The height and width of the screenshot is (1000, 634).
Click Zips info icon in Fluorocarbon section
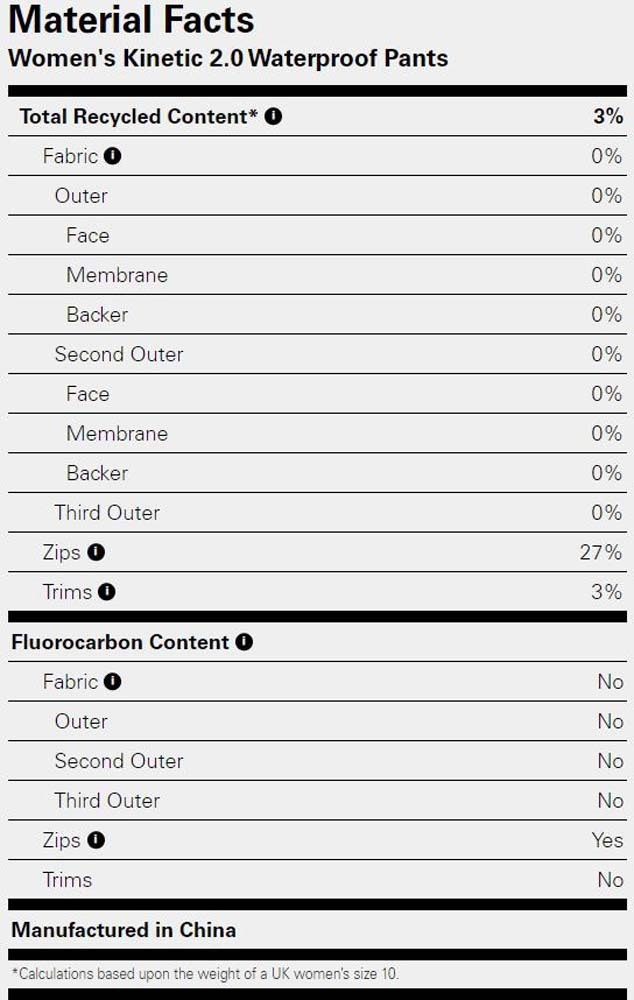[96, 840]
